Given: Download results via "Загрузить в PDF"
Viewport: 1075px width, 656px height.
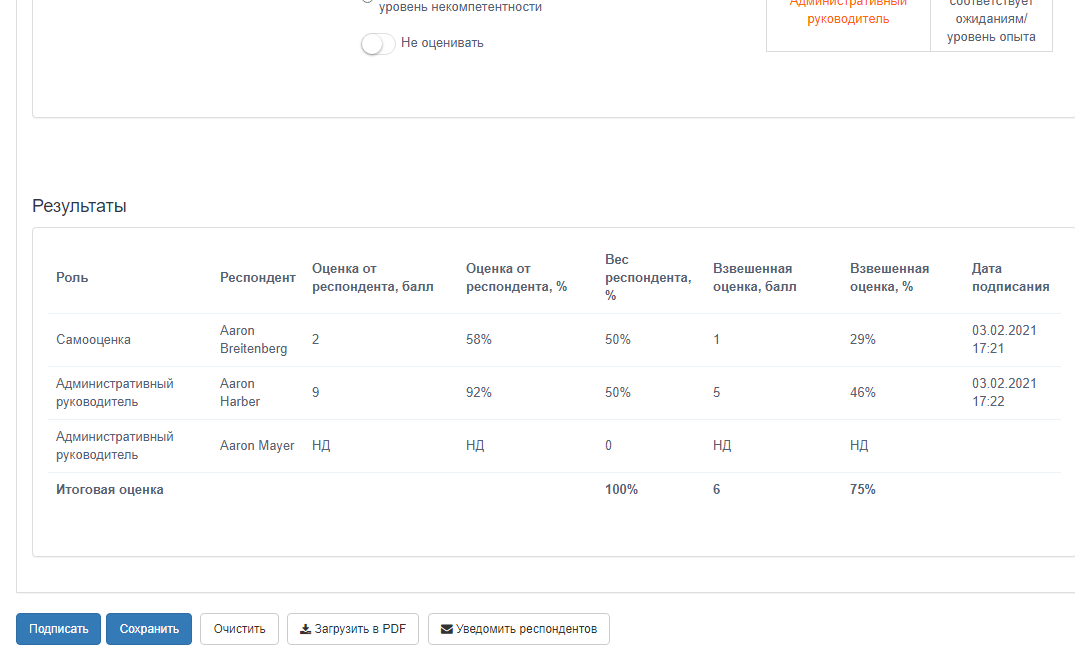Looking at the screenshot, I should pyautogui.click(x=352, y=629).
